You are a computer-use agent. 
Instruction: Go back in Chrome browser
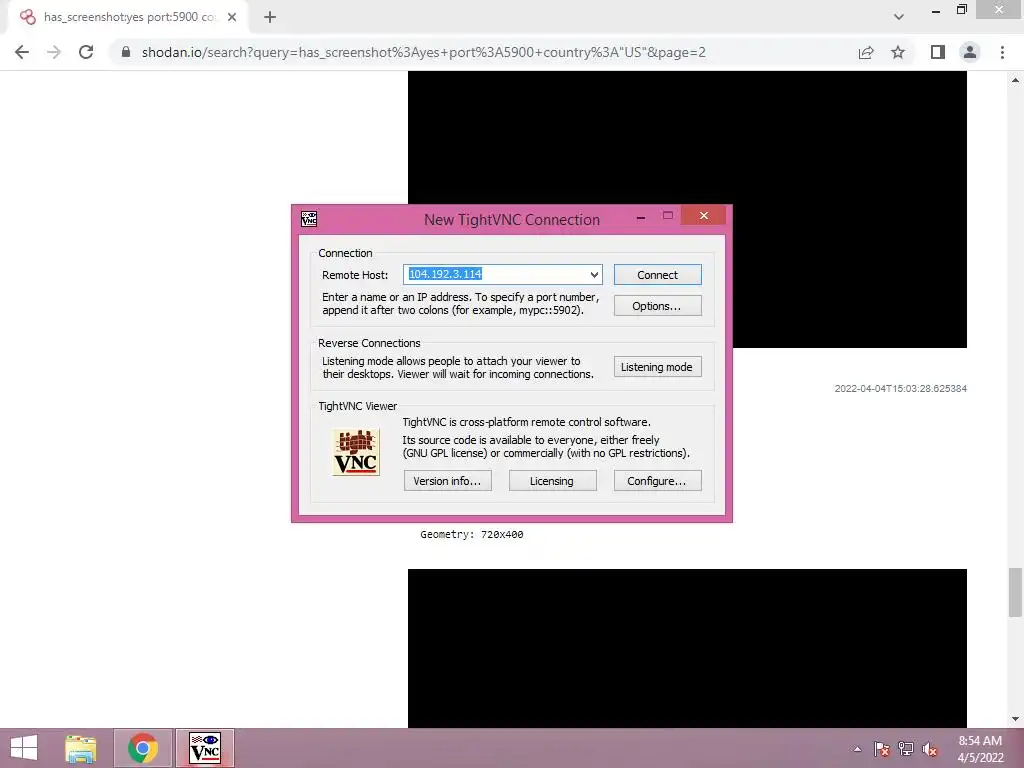coord(22,52)
